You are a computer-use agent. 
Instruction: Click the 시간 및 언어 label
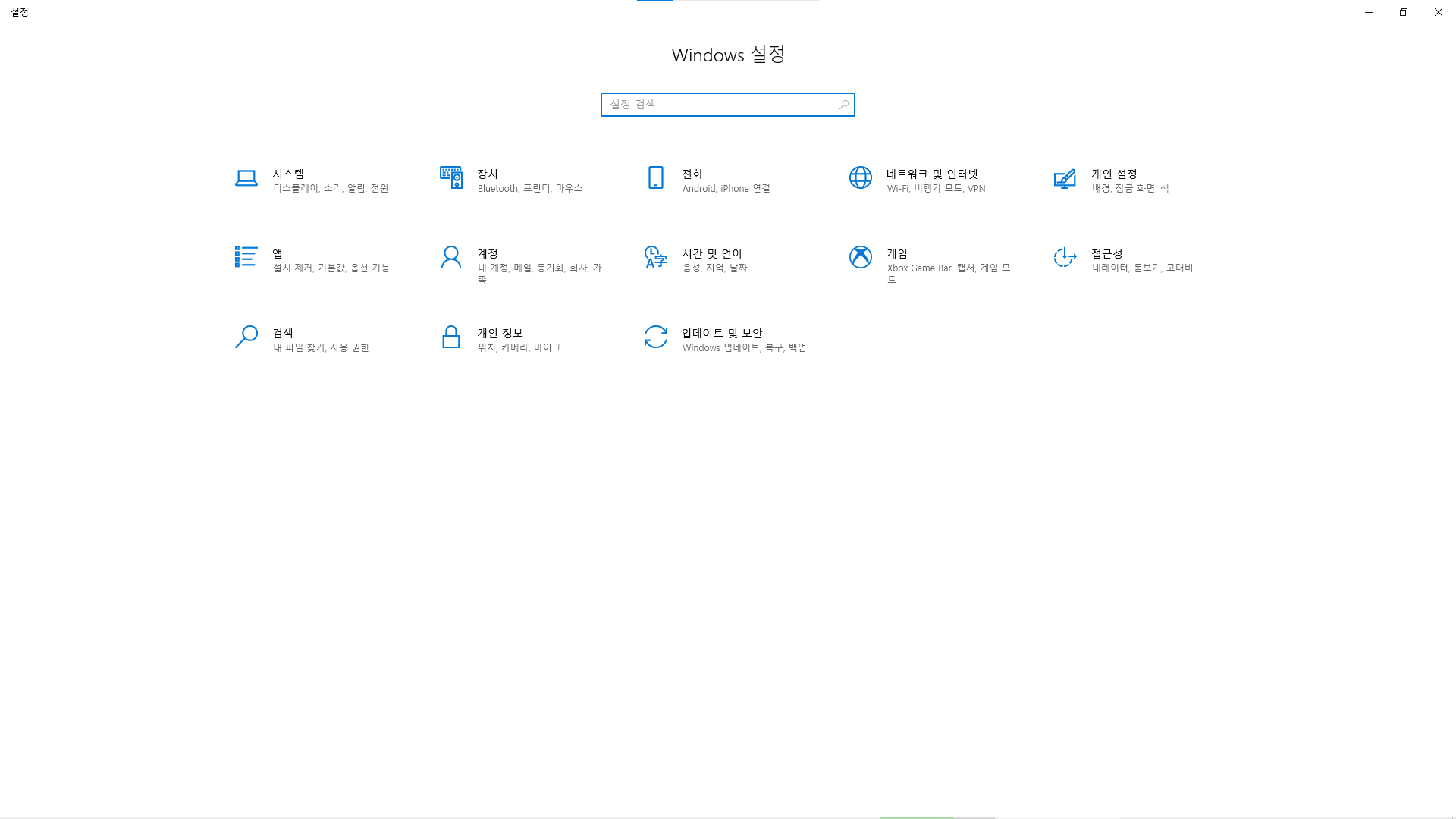(x=711, y=253)
